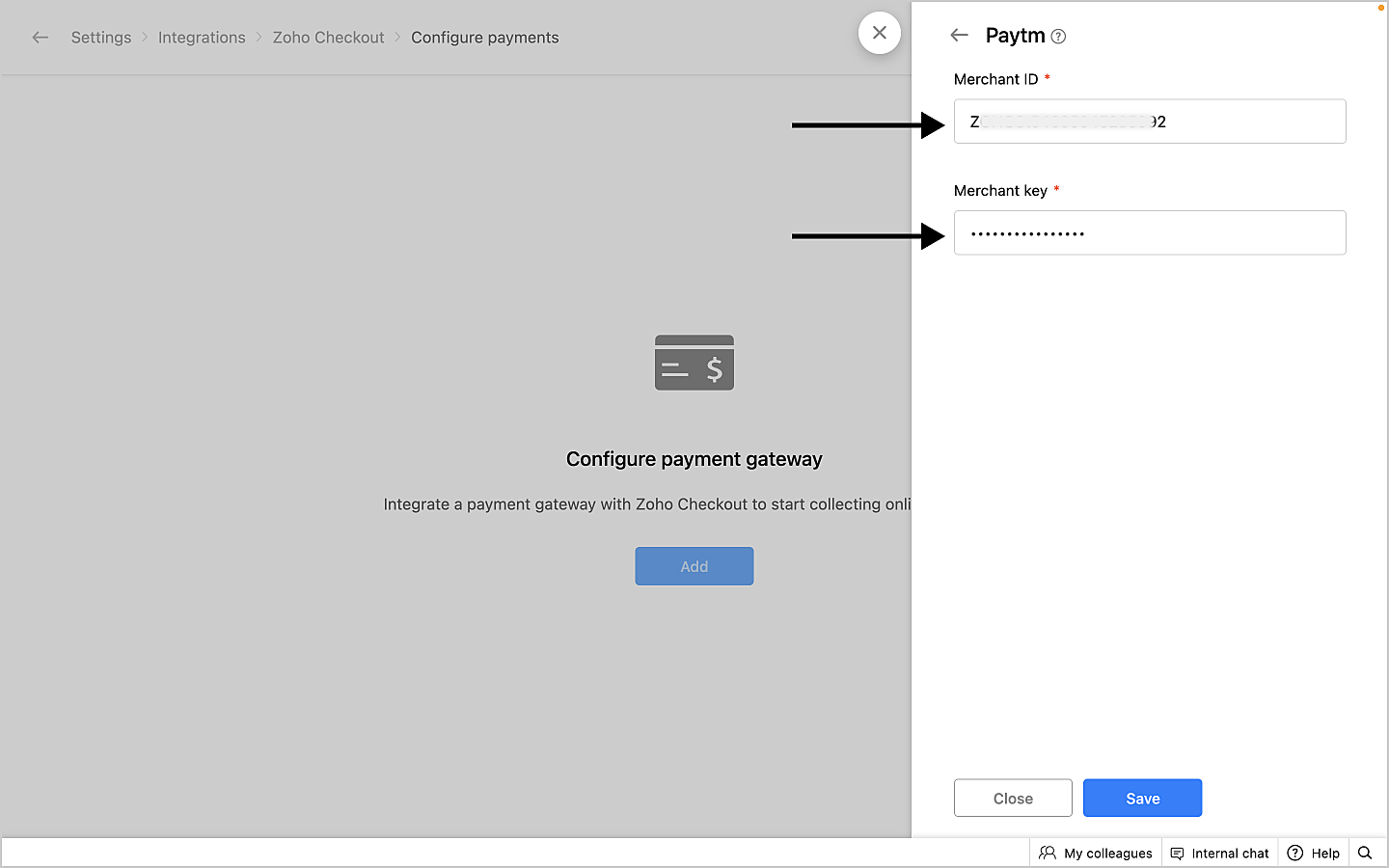Screen dimensions: 1389x868
Task: Click the Merchant key label
Action: tap(1000, 191)
